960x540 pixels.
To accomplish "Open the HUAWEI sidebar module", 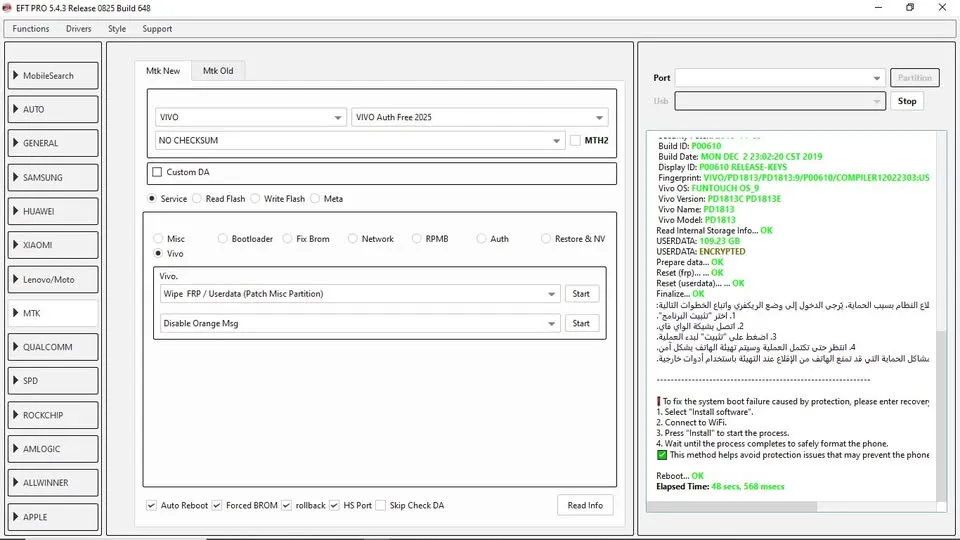I will tap(54, 212).
